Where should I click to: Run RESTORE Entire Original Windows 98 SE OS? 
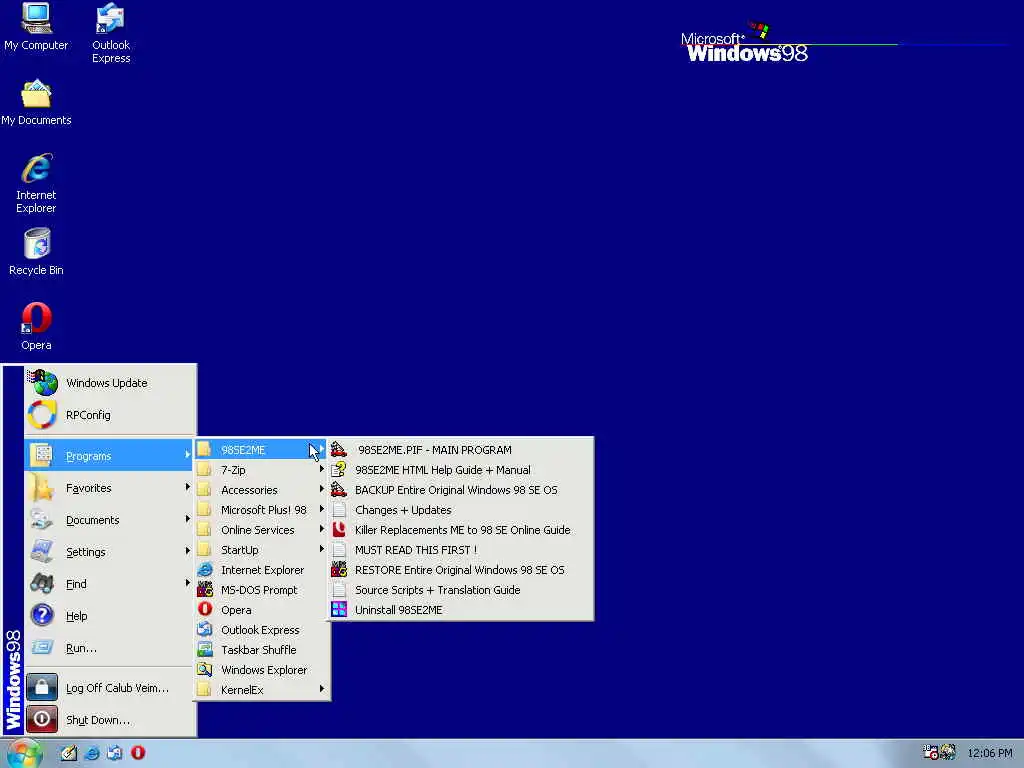click(461, 569)
